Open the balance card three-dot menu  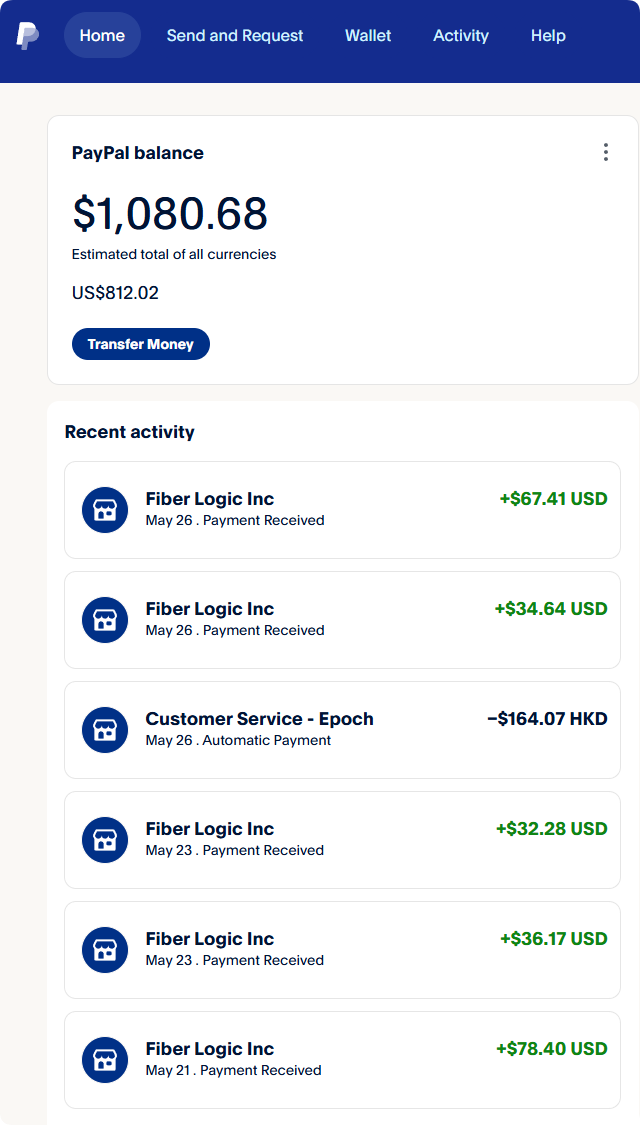pyautogui.click(x=606, y=152)
